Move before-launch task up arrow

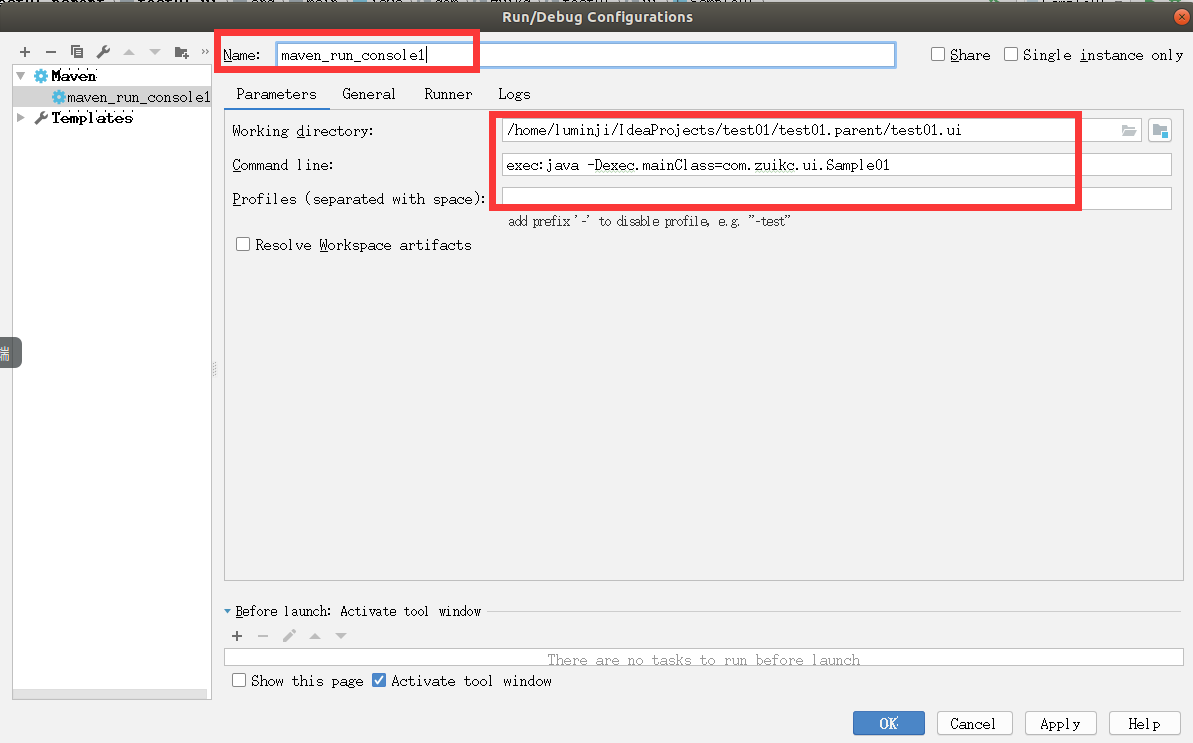(x=315, y=636)
